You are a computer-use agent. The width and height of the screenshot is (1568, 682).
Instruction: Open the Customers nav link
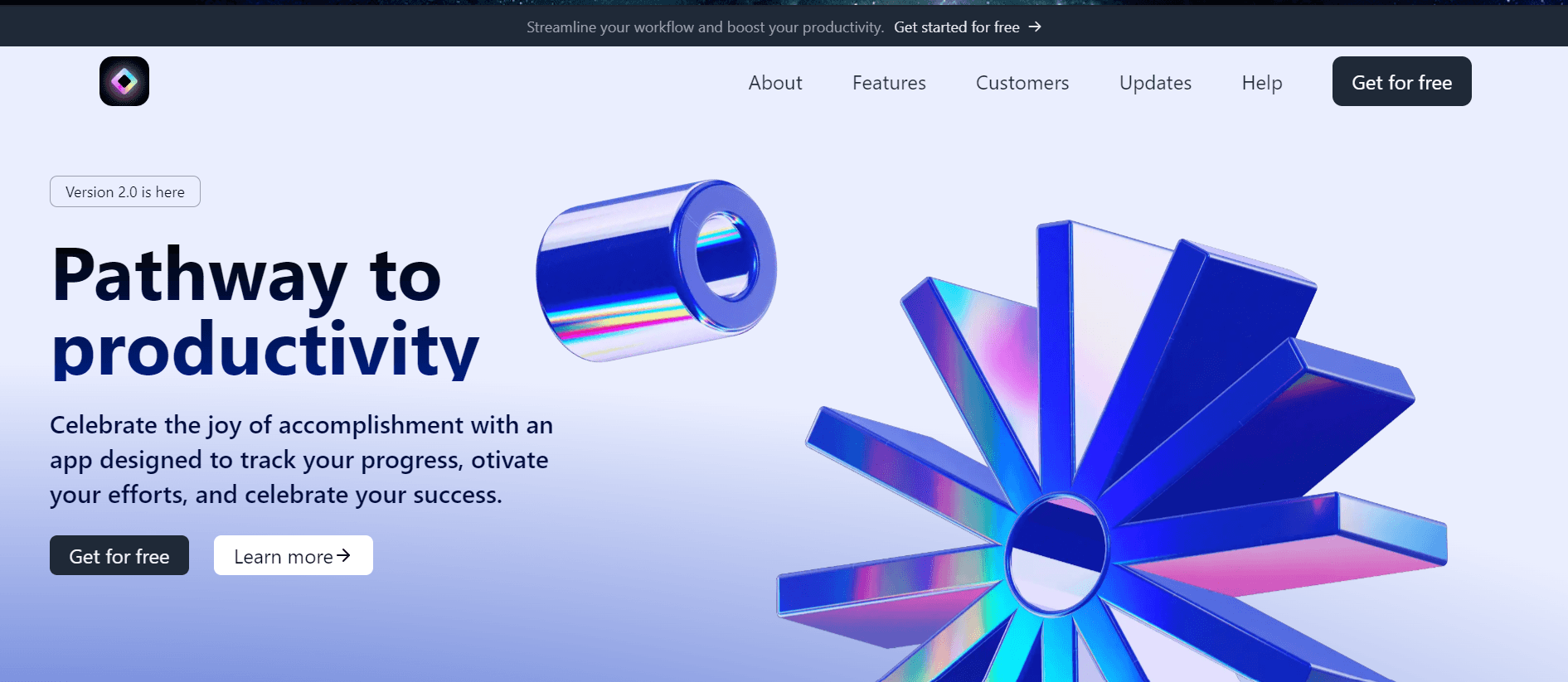pos(1022,83)
